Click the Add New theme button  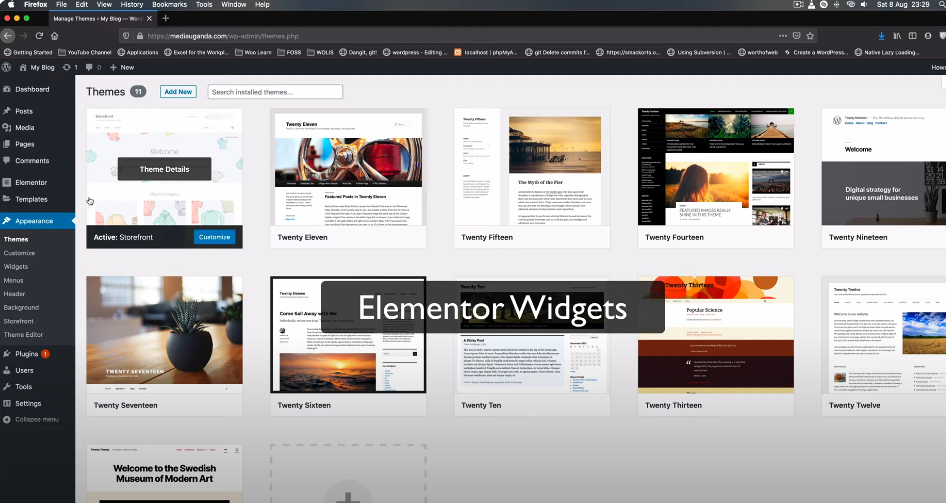tap(178, 92)
